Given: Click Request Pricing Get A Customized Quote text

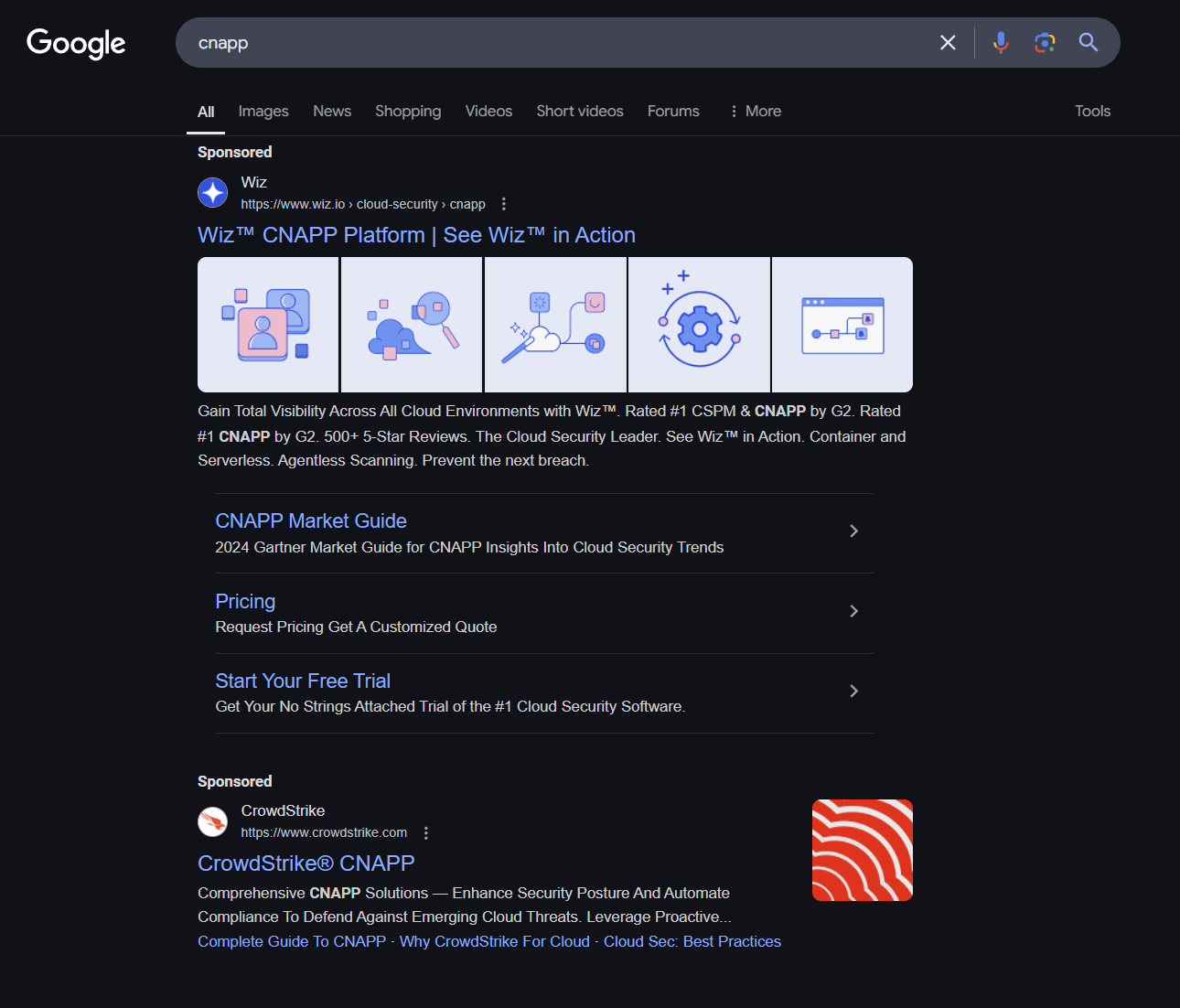Looking at the screenshot, I should click(x=356, y=627).
